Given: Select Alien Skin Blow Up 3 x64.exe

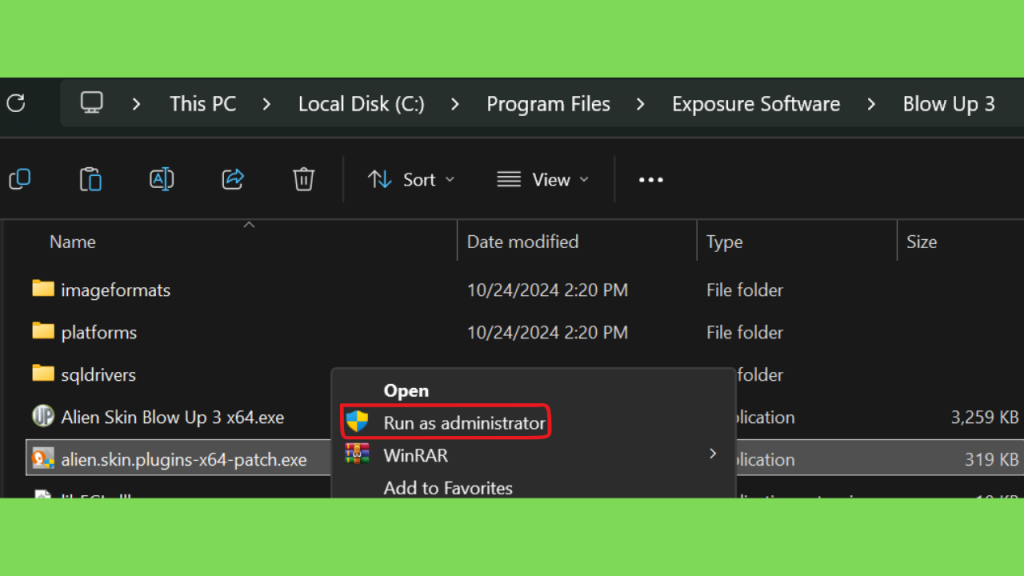Looking at the screenshot, I should (172, 417).
